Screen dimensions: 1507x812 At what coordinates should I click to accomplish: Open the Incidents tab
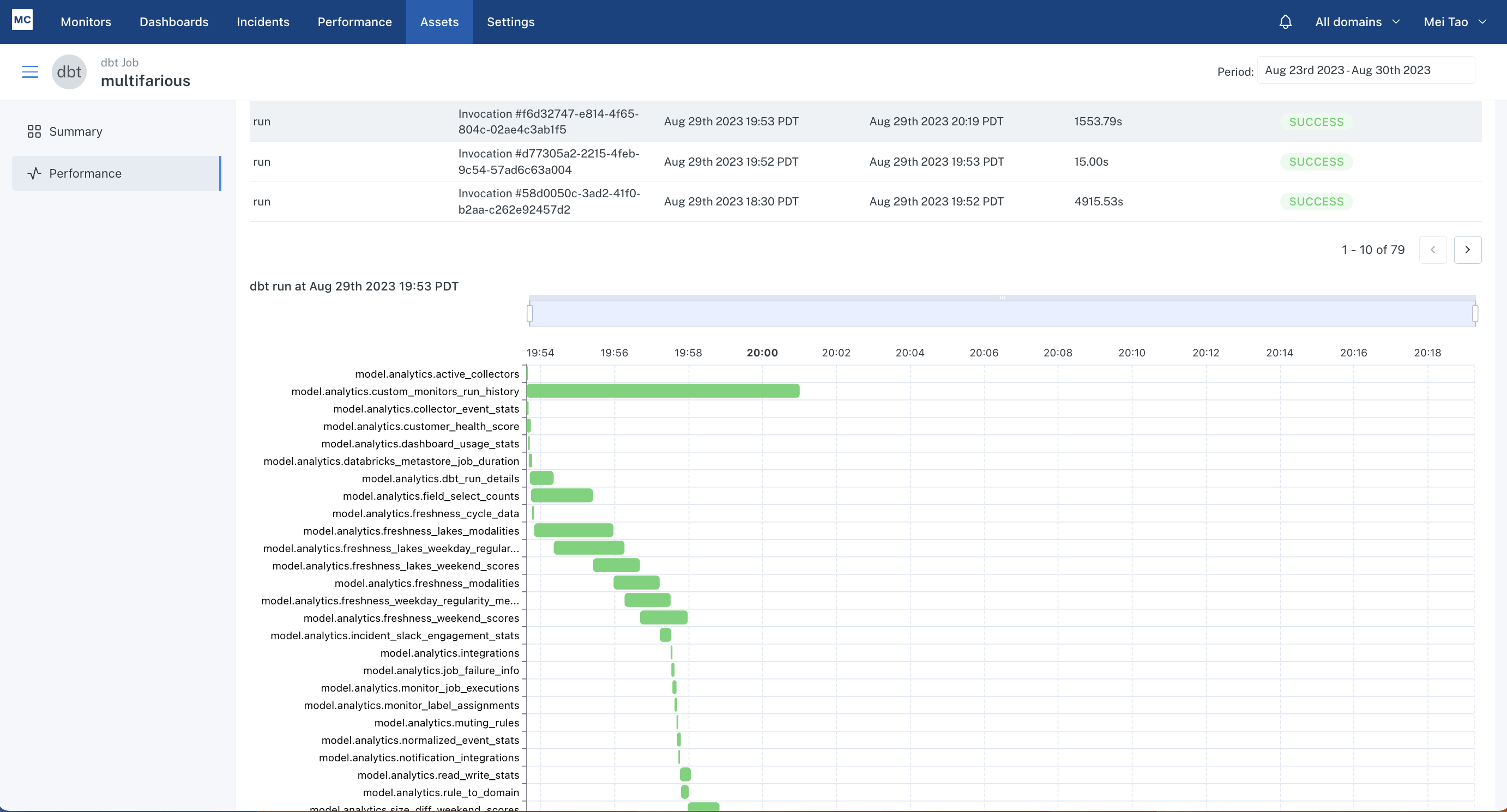263,22
